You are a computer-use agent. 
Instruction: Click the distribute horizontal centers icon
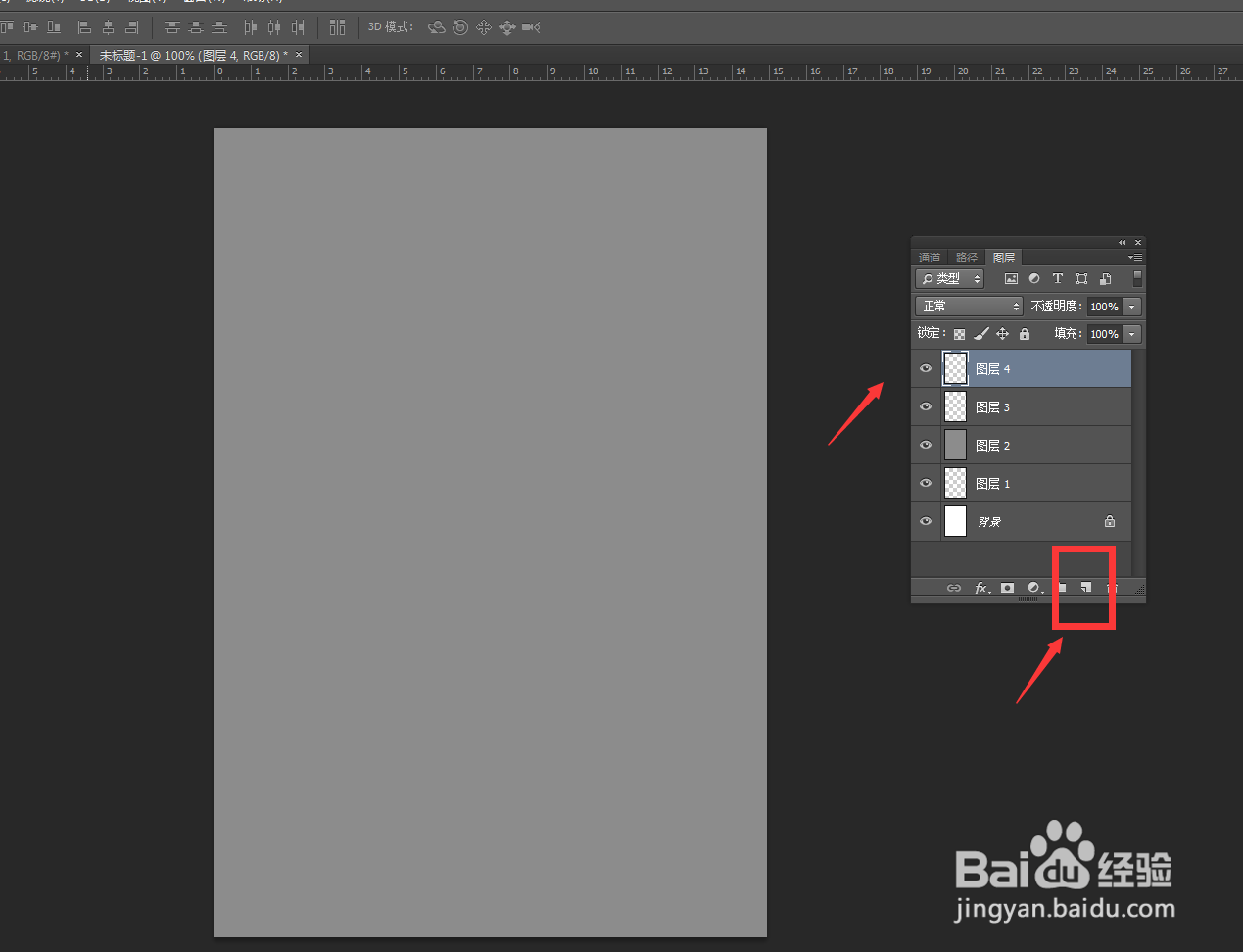pos(273,27)
